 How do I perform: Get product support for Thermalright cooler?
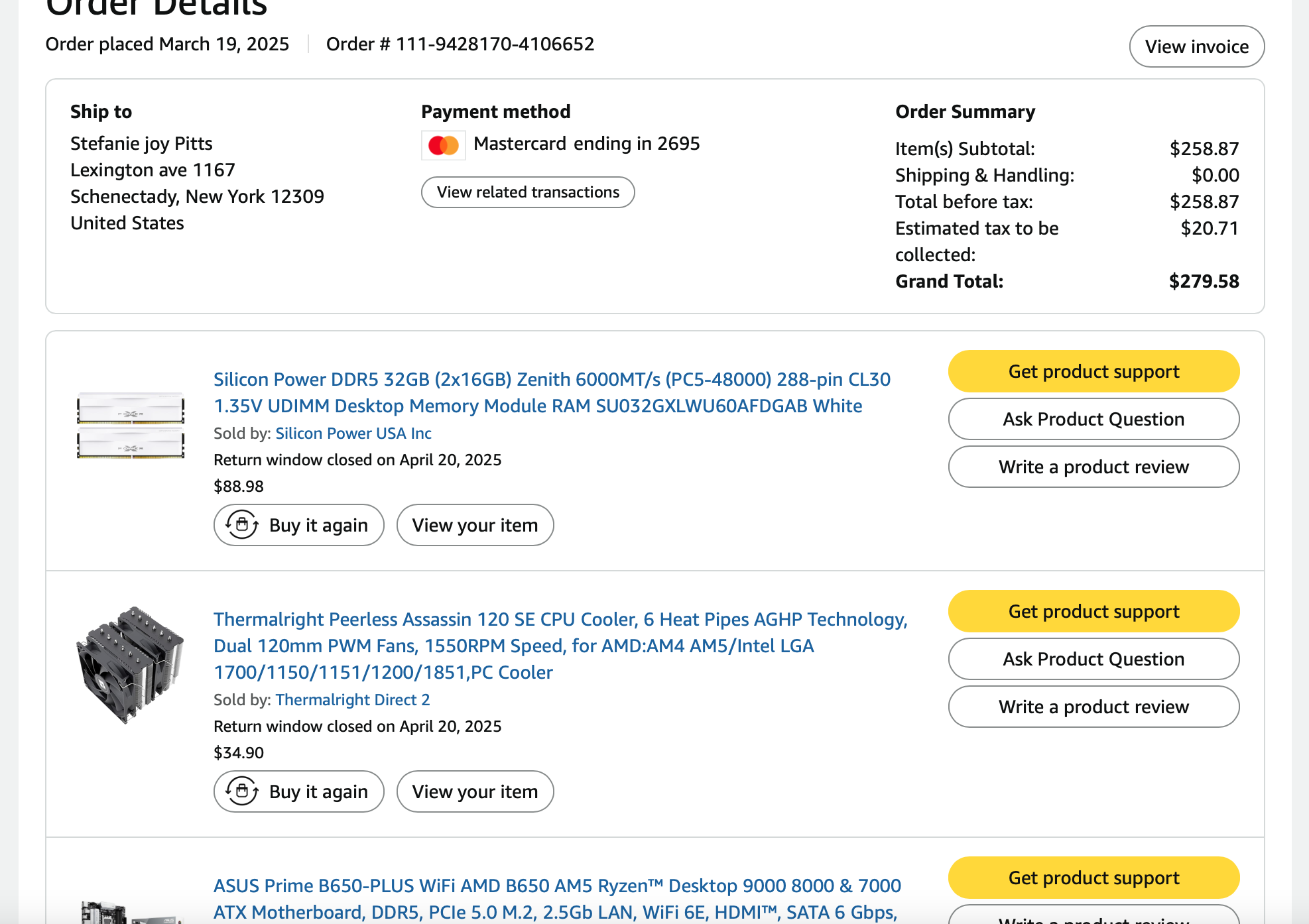pos(1093,611)
